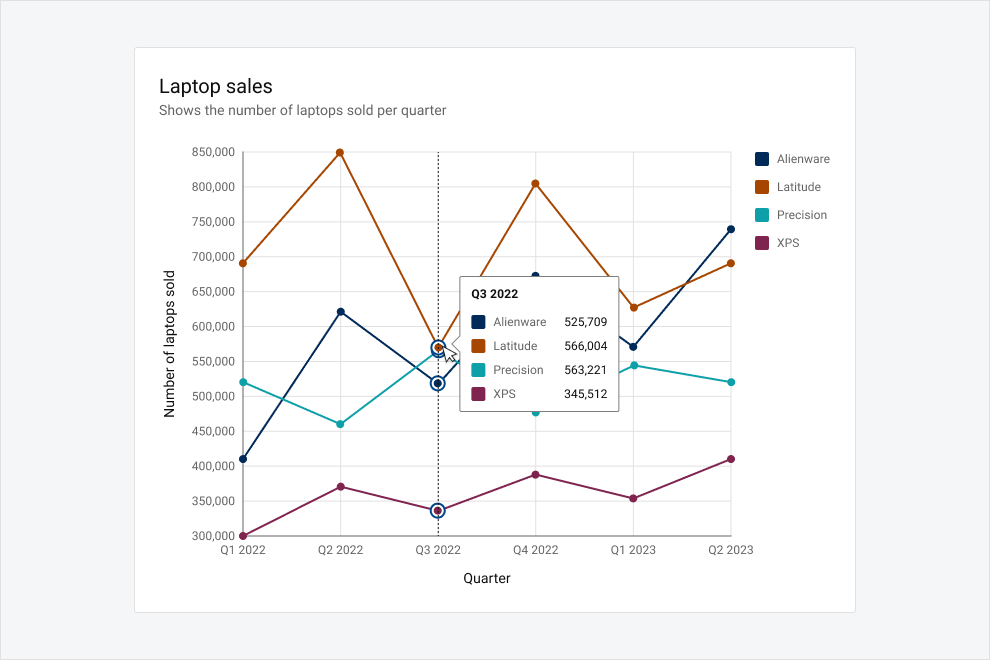Click the Latitude swatch inside the tooltip

[x=478, y=346]
